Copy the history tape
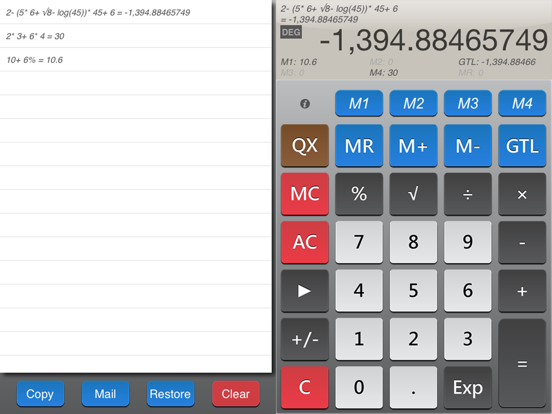Image resolution: width=552 pixels, height=414 pixels. click(x=40, y=394)
